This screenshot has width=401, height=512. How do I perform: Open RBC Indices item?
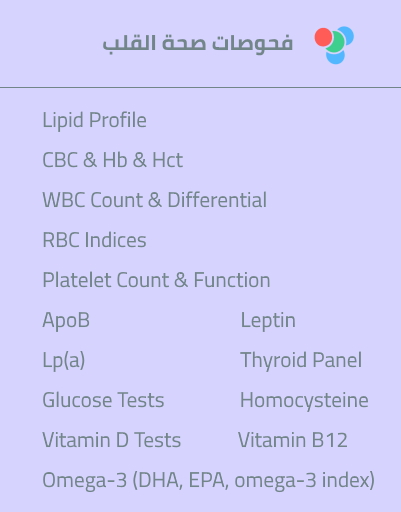[94, 240]
